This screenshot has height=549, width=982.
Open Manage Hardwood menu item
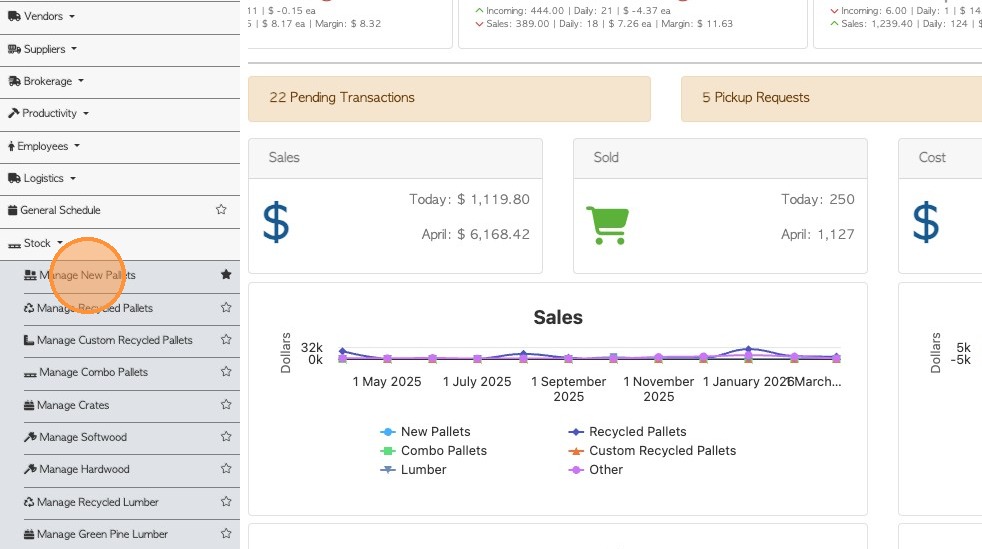83,469
